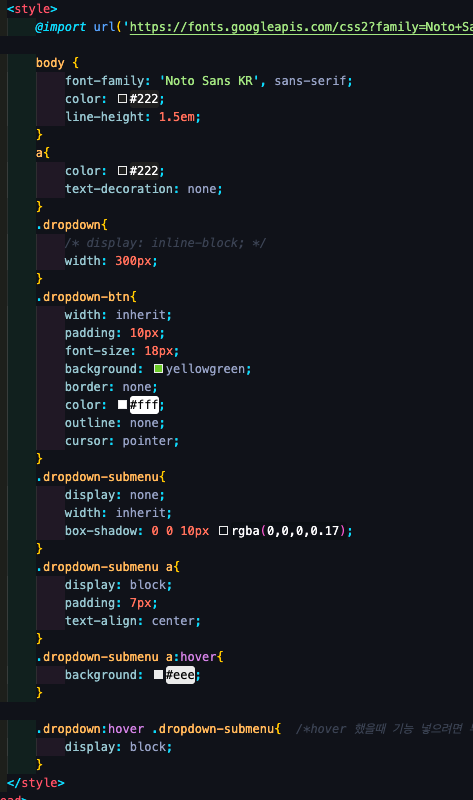473x800 pixels.
Task: Click the .dropdown-submenu{ selector
Action: coord(101,477)
